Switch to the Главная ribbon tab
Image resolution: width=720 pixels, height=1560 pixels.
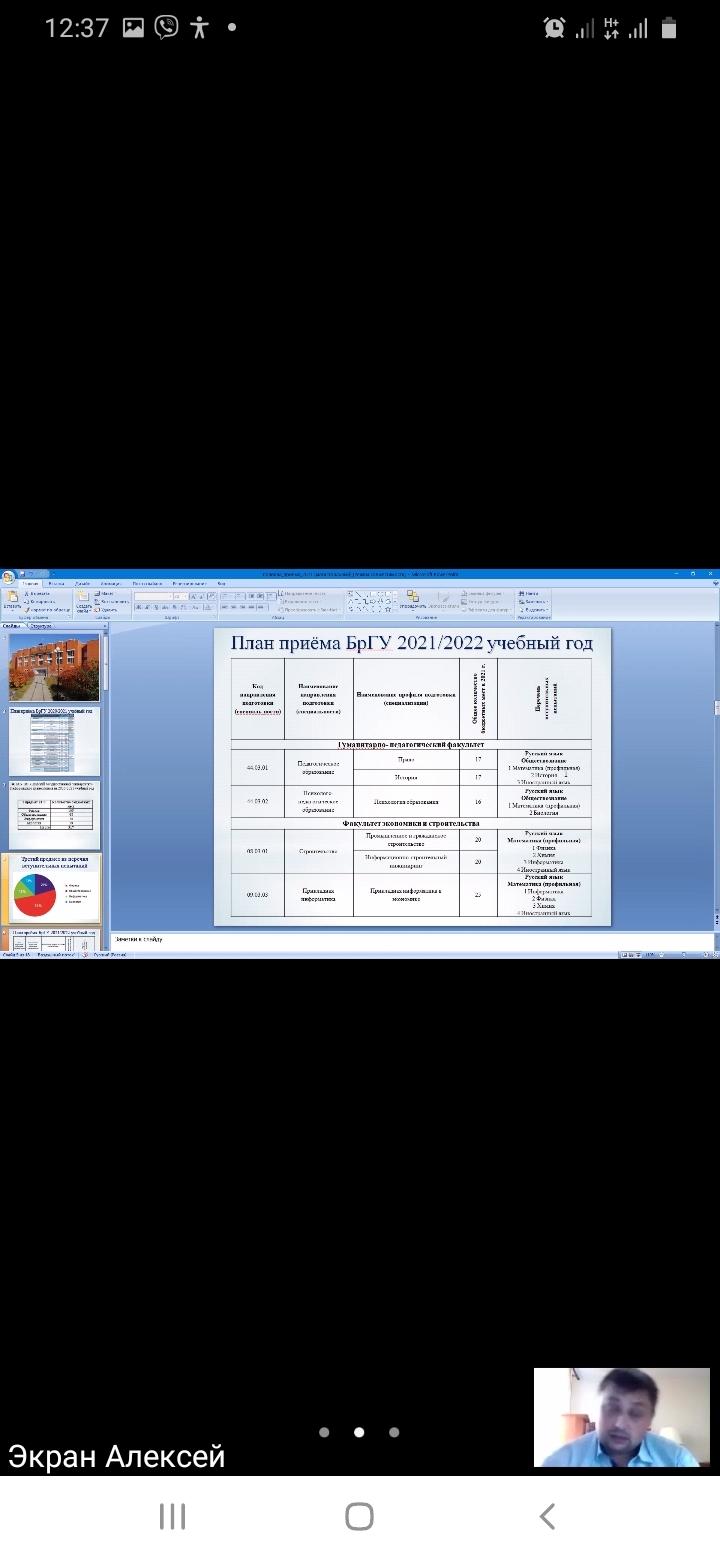pyautogui.click(x=30, y=583)
